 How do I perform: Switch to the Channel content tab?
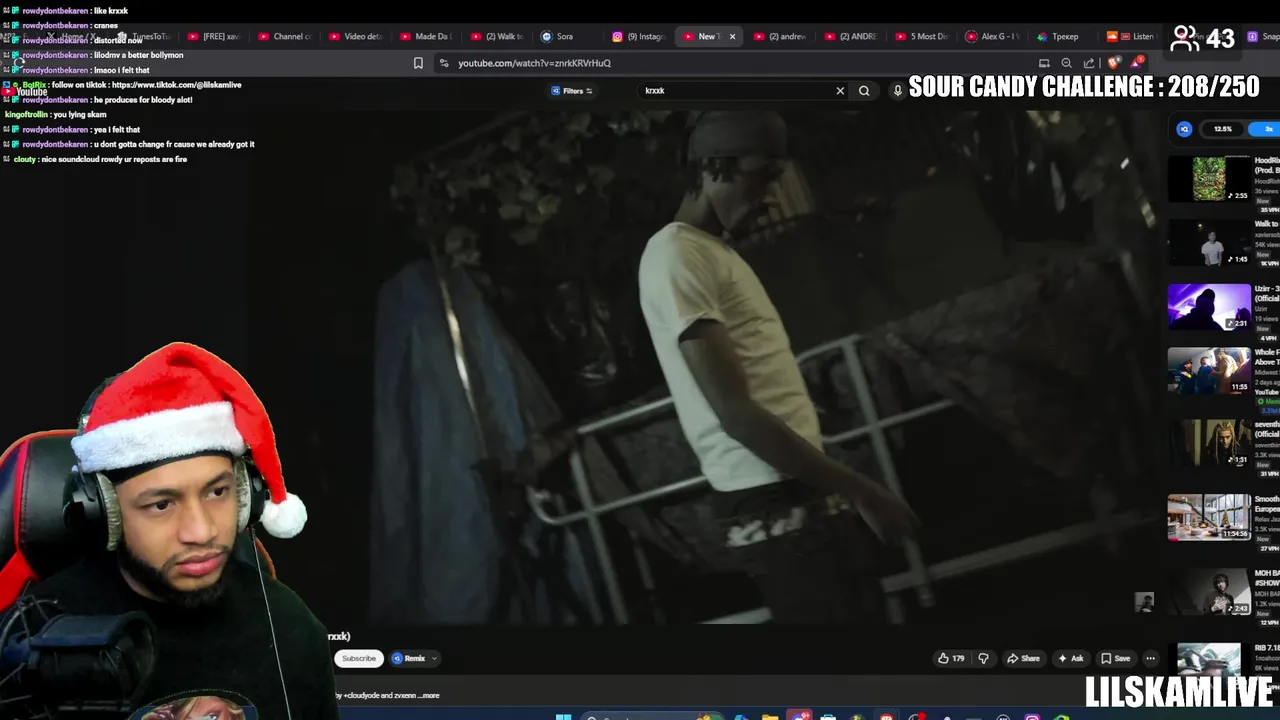point(284,37)
